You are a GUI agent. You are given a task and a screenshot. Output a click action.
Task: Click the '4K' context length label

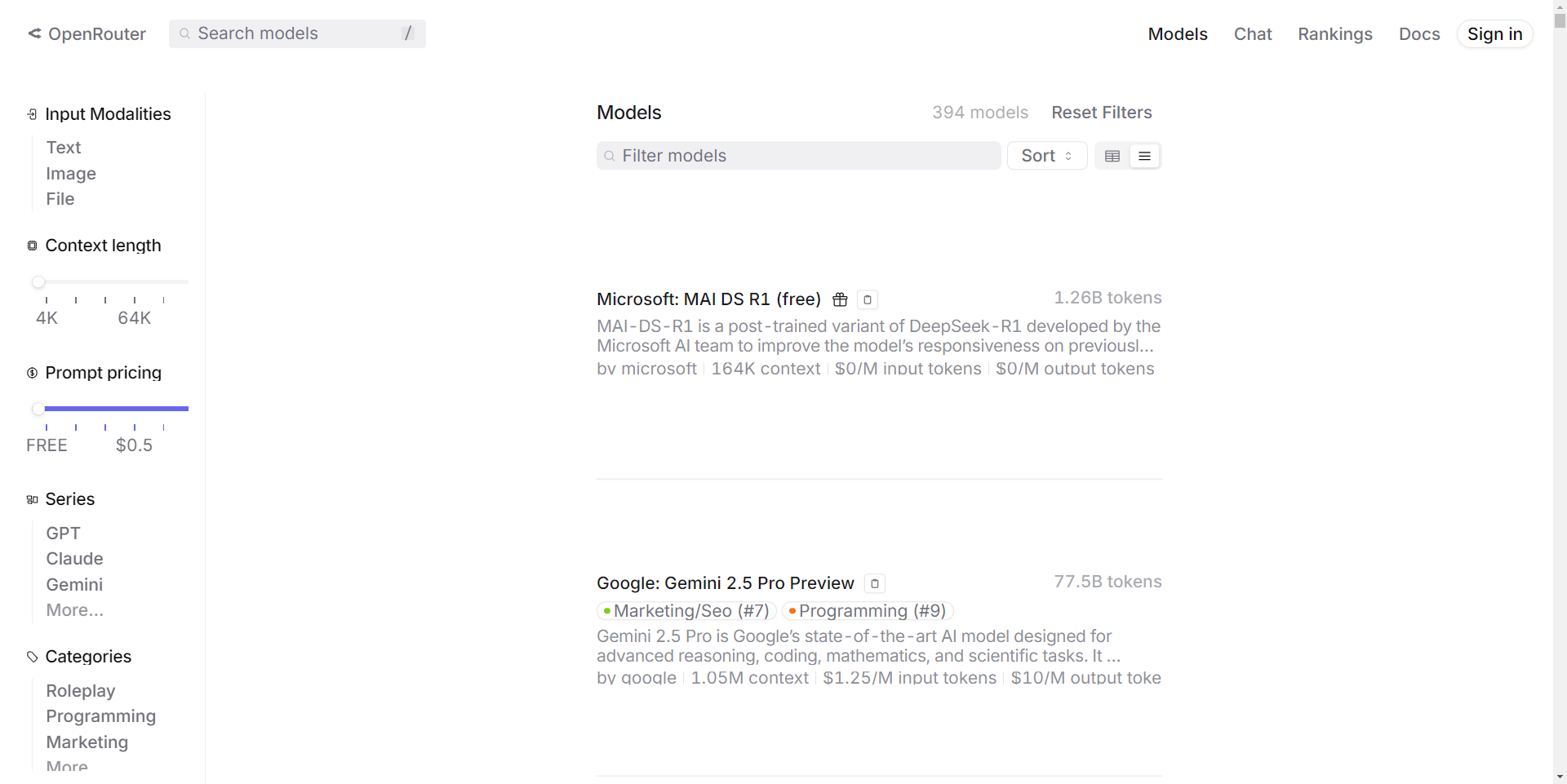click(47, 318)
